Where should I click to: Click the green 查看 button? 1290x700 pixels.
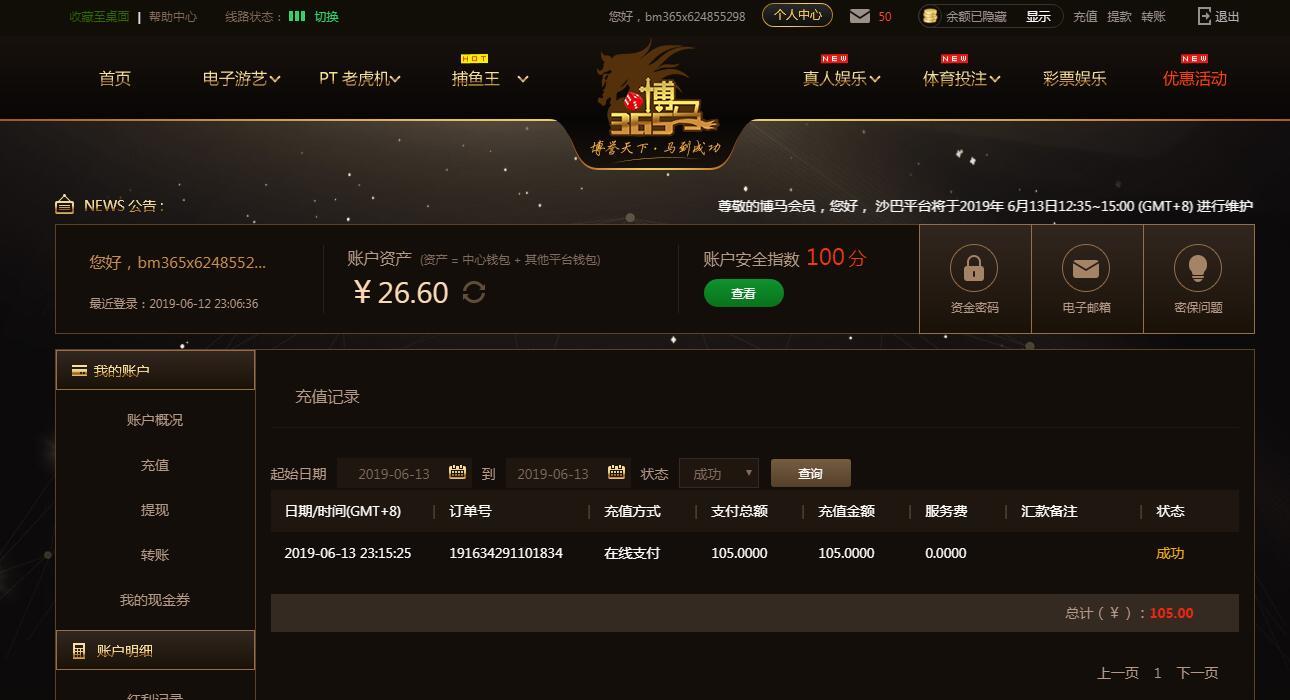[x=743, y=293]
